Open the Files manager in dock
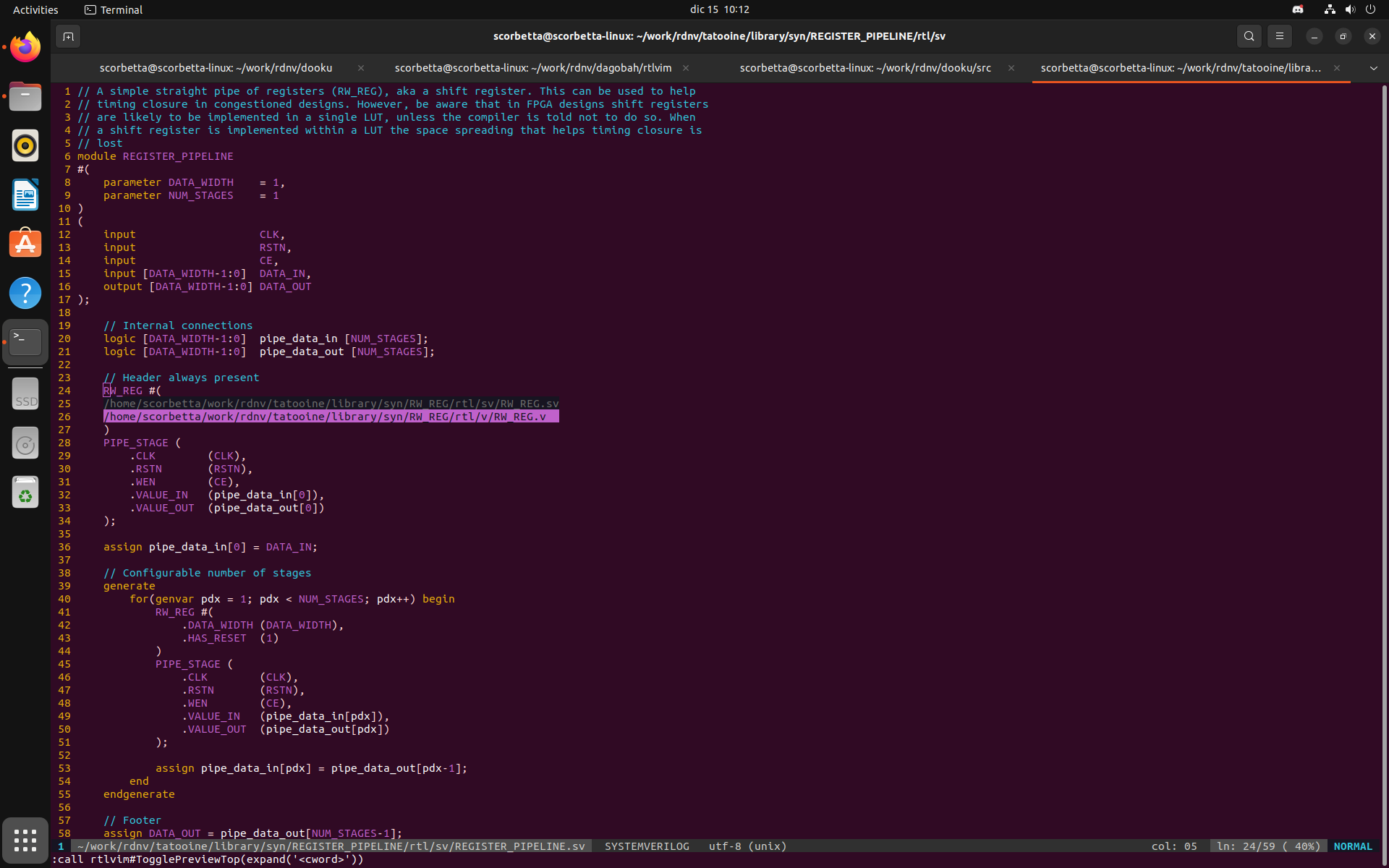Viewport: 1389px width, 868px height. [x=25, y=96]
